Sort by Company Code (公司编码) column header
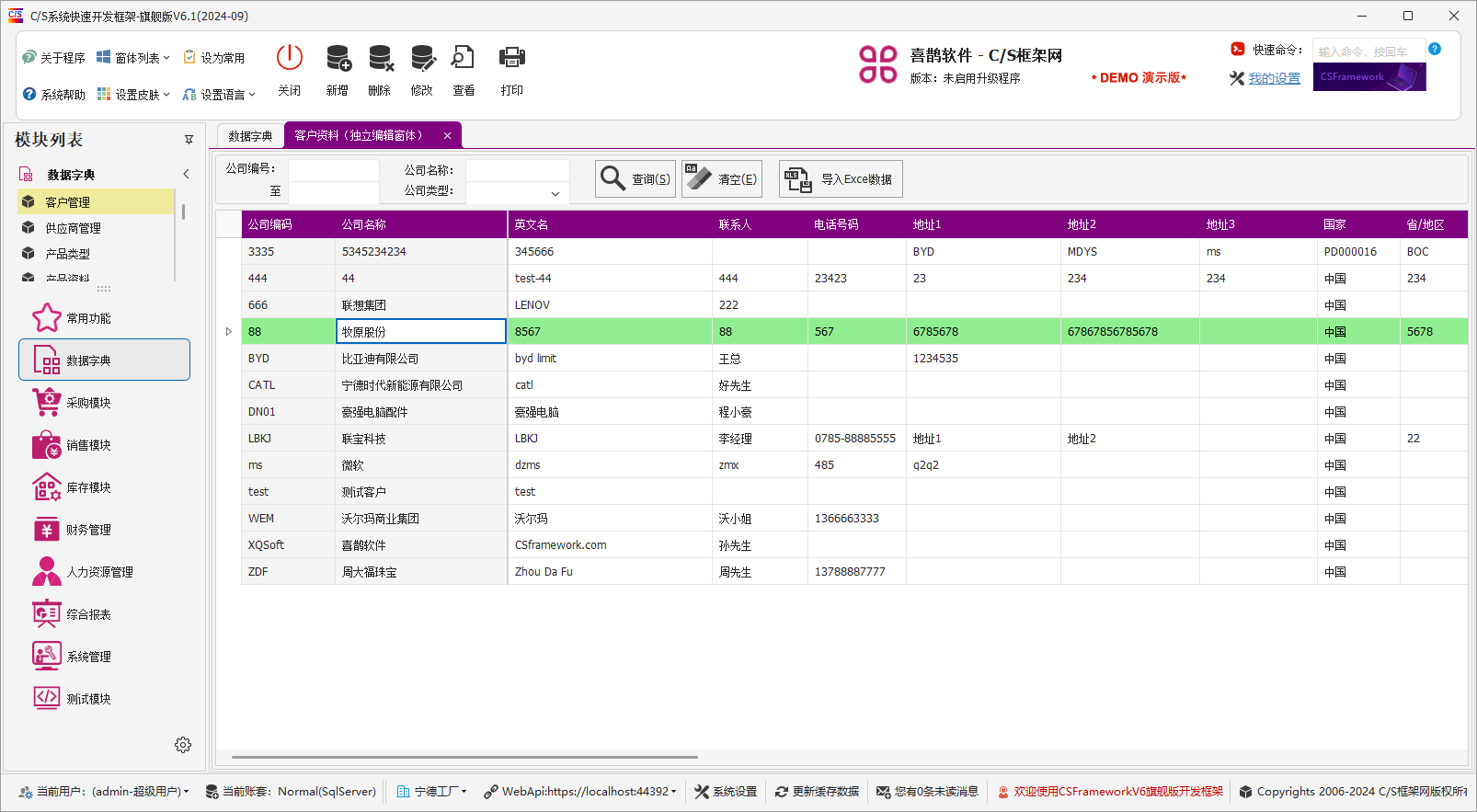 (288, 224)
